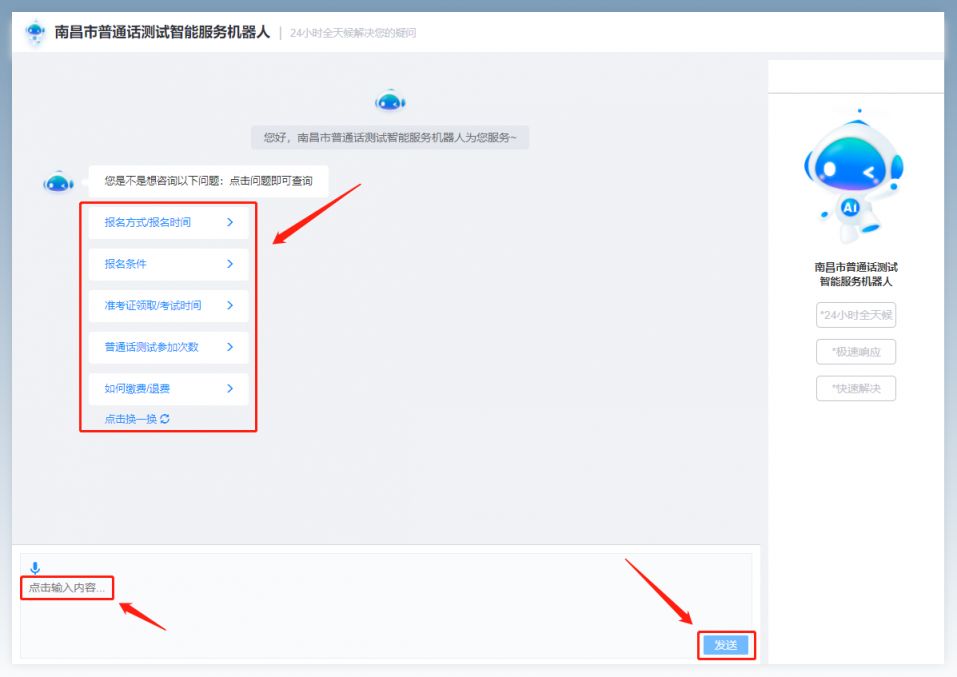Screen dimensions: 957x677
Task: Click the robot logo in the header
Action: click(35, 32)
